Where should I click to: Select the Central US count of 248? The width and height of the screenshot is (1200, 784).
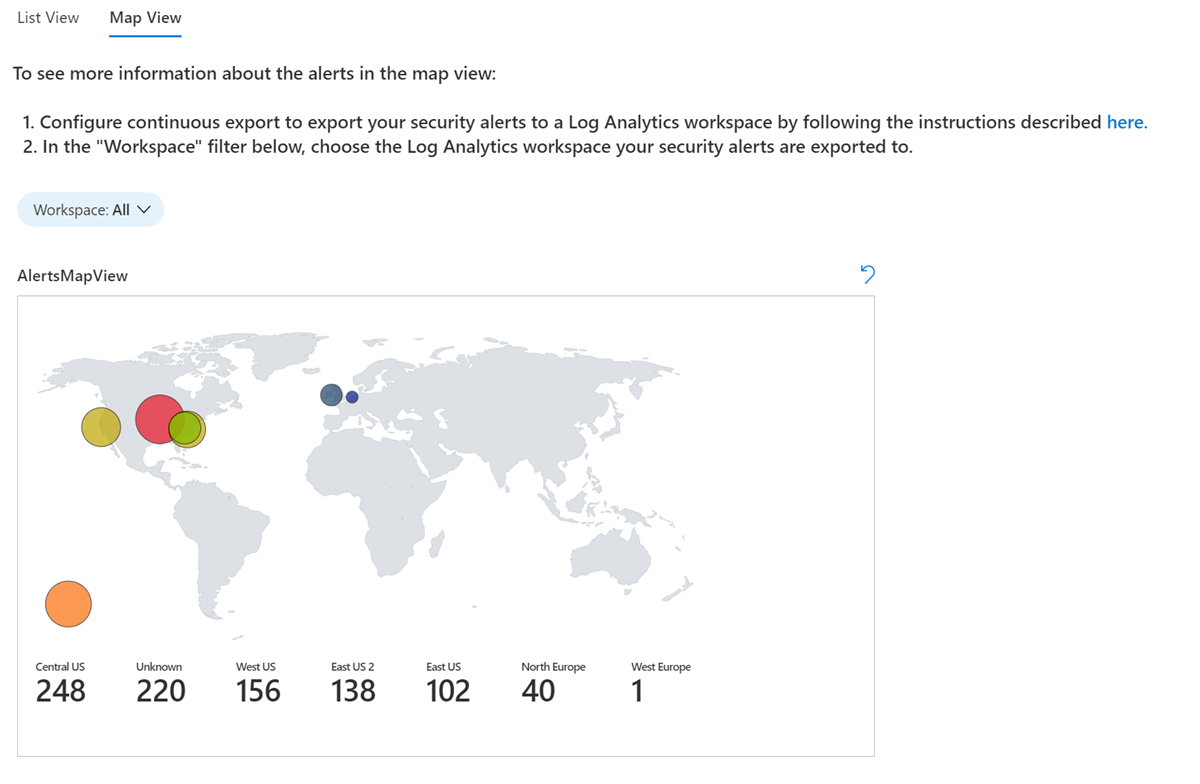coord(60,690)
